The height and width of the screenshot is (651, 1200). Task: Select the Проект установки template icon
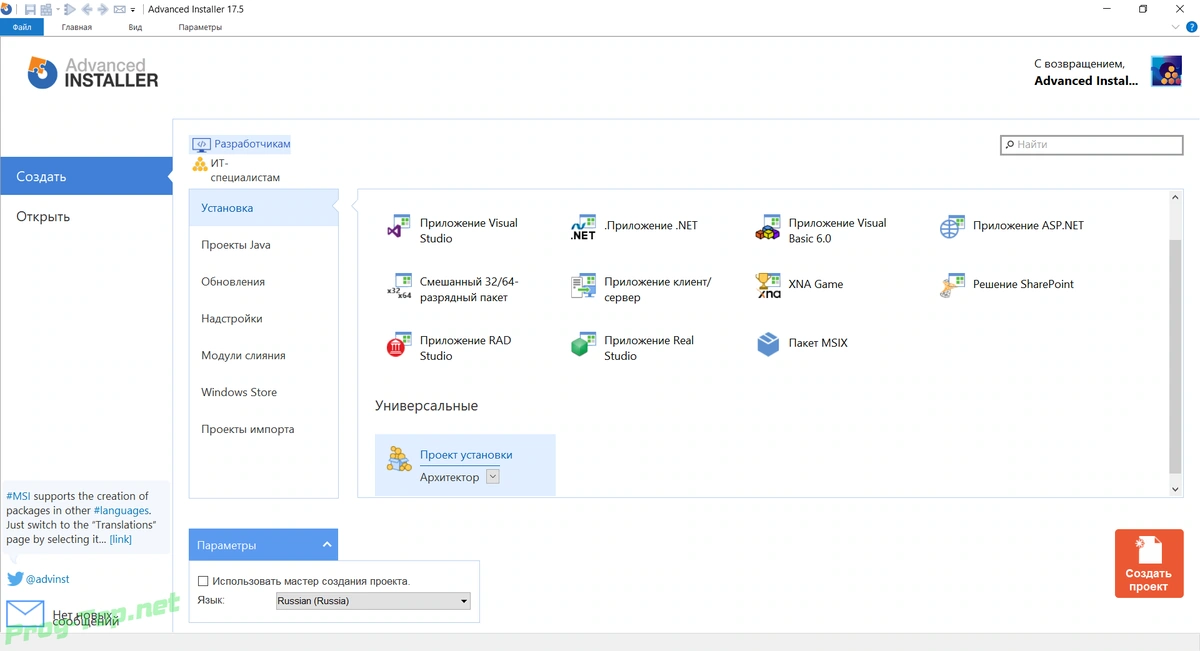click(399, 459)
